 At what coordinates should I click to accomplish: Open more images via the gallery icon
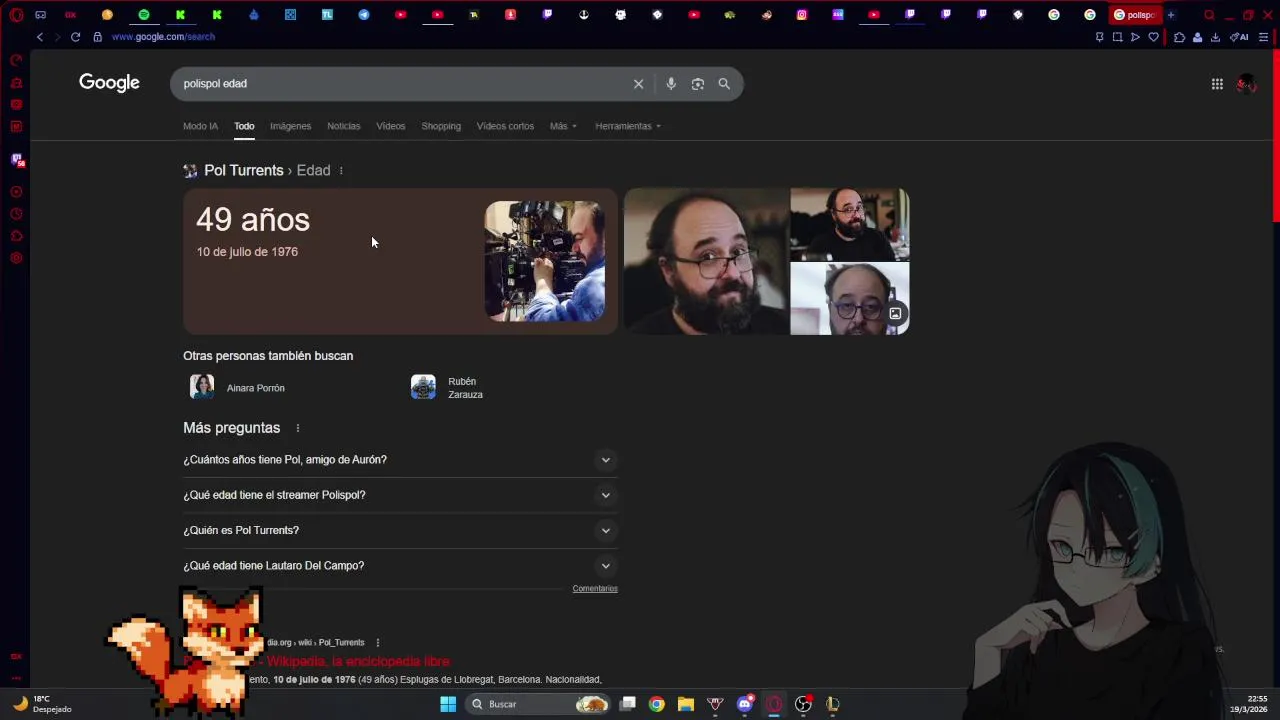point(895,314)
